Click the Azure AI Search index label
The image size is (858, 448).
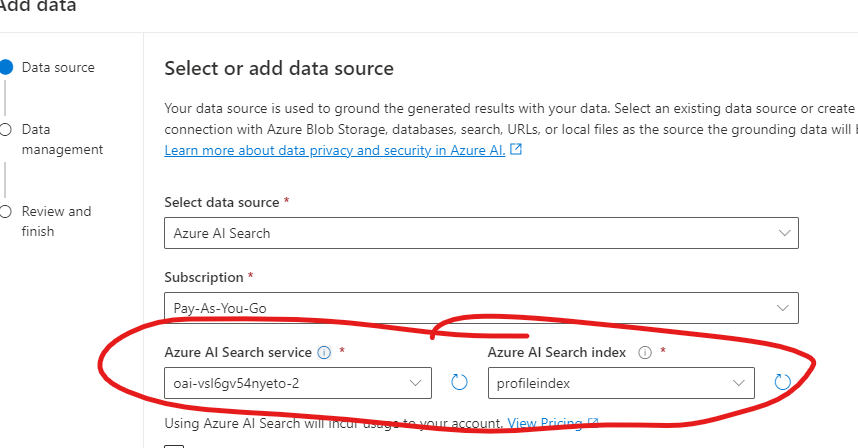pyautogui.click(x=557, y=352)
